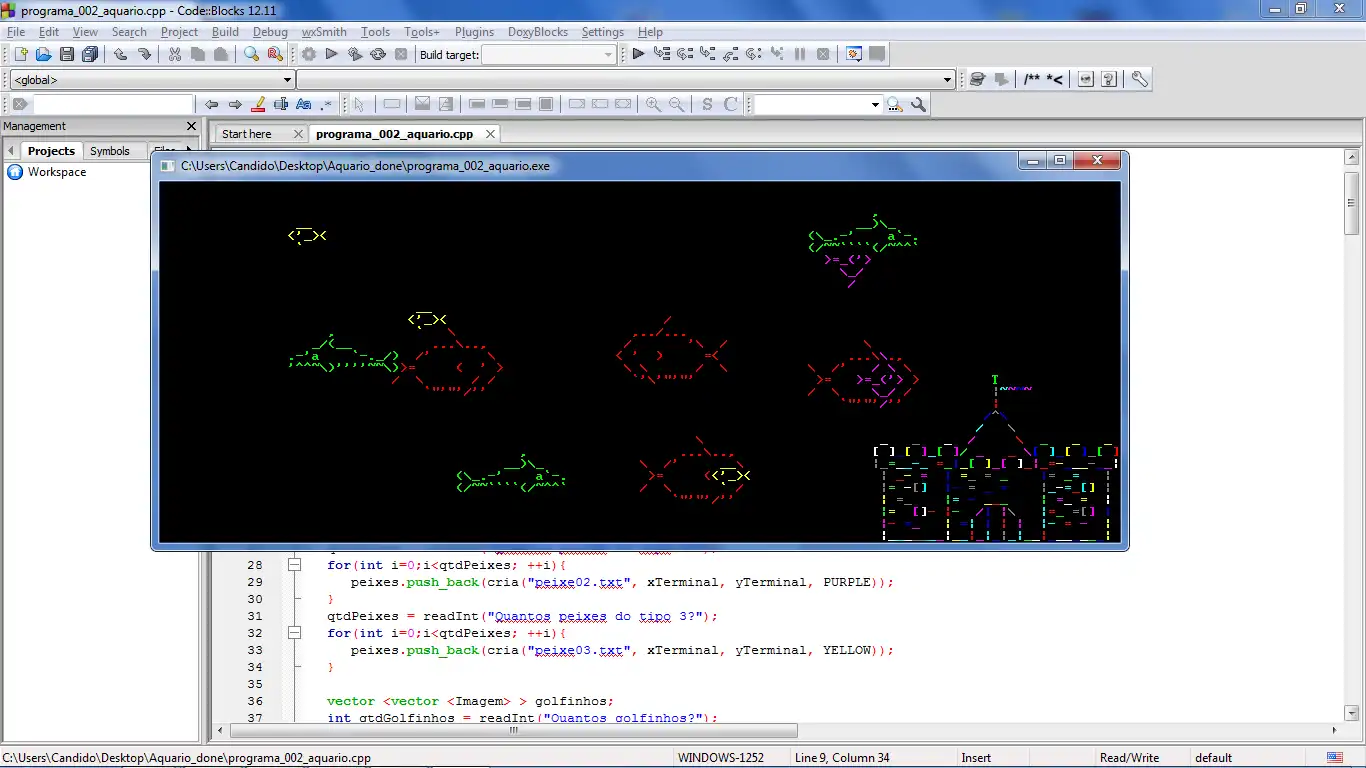
Task: Open the Debugging windows icon
Action: (x=854, y=54)
